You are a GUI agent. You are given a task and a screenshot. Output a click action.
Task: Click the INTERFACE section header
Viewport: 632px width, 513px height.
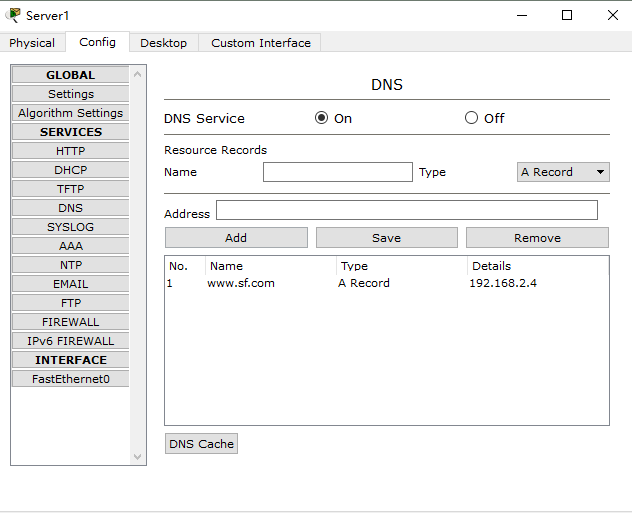pyautogui.click(x=71, y=360)
